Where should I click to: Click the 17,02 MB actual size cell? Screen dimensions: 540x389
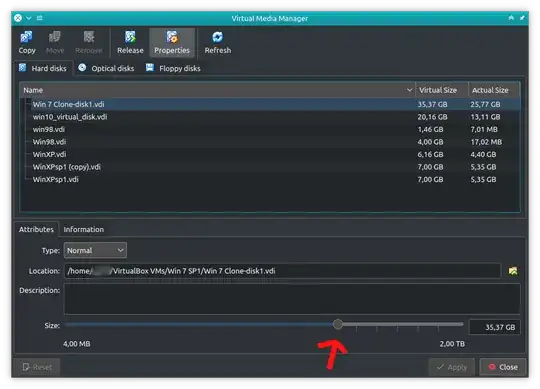click(x=486, y=142)
